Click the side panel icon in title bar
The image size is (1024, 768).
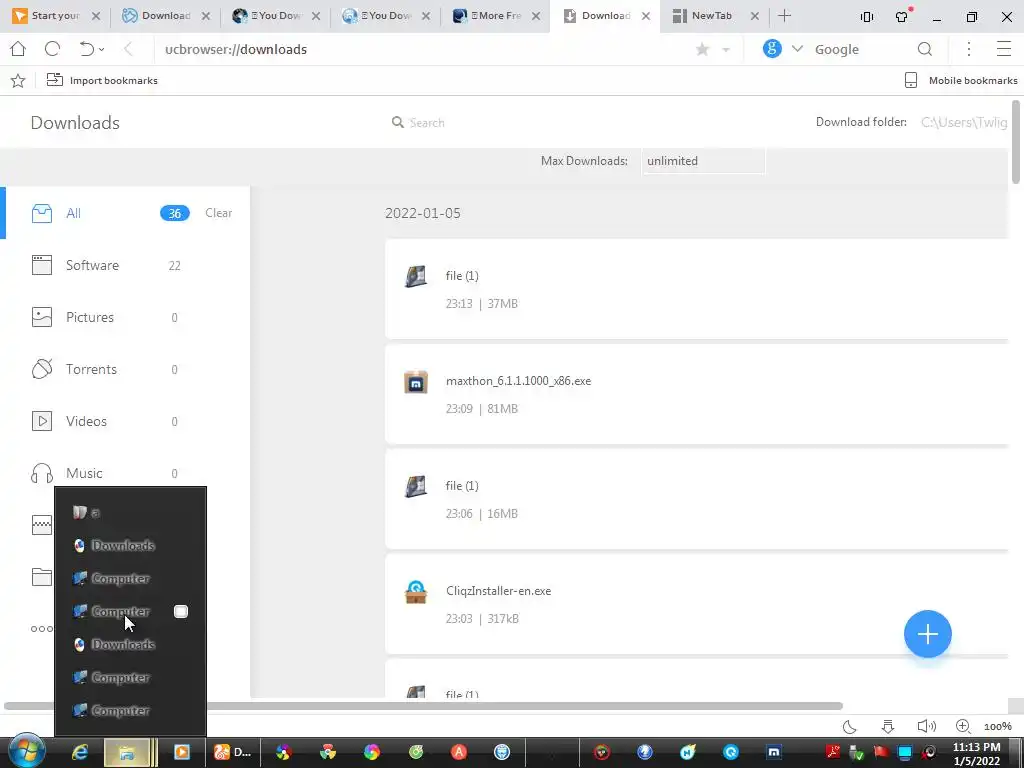867,17
